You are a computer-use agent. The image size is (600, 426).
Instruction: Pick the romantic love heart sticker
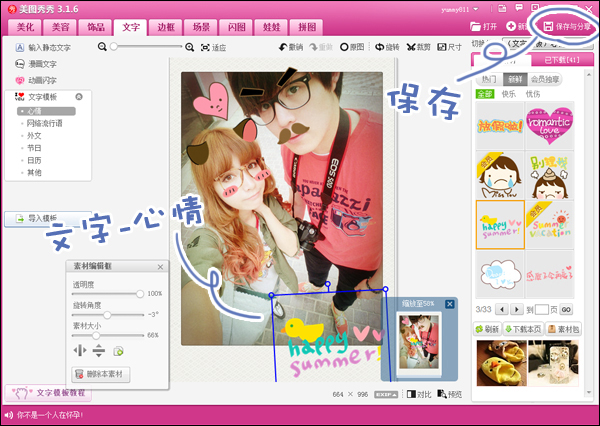(x=549, y=125)
